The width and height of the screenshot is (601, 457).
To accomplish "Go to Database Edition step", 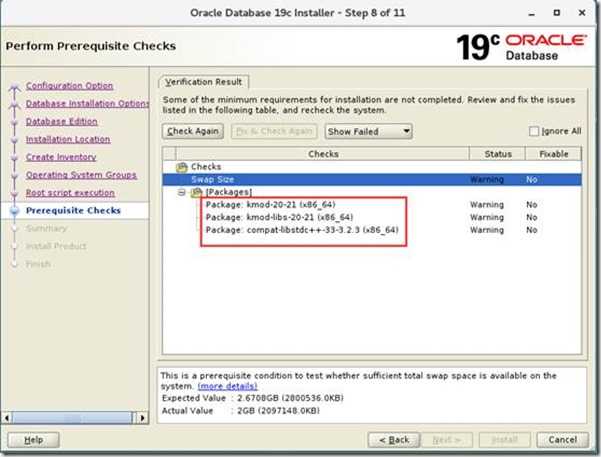I will tap(62, 121).
